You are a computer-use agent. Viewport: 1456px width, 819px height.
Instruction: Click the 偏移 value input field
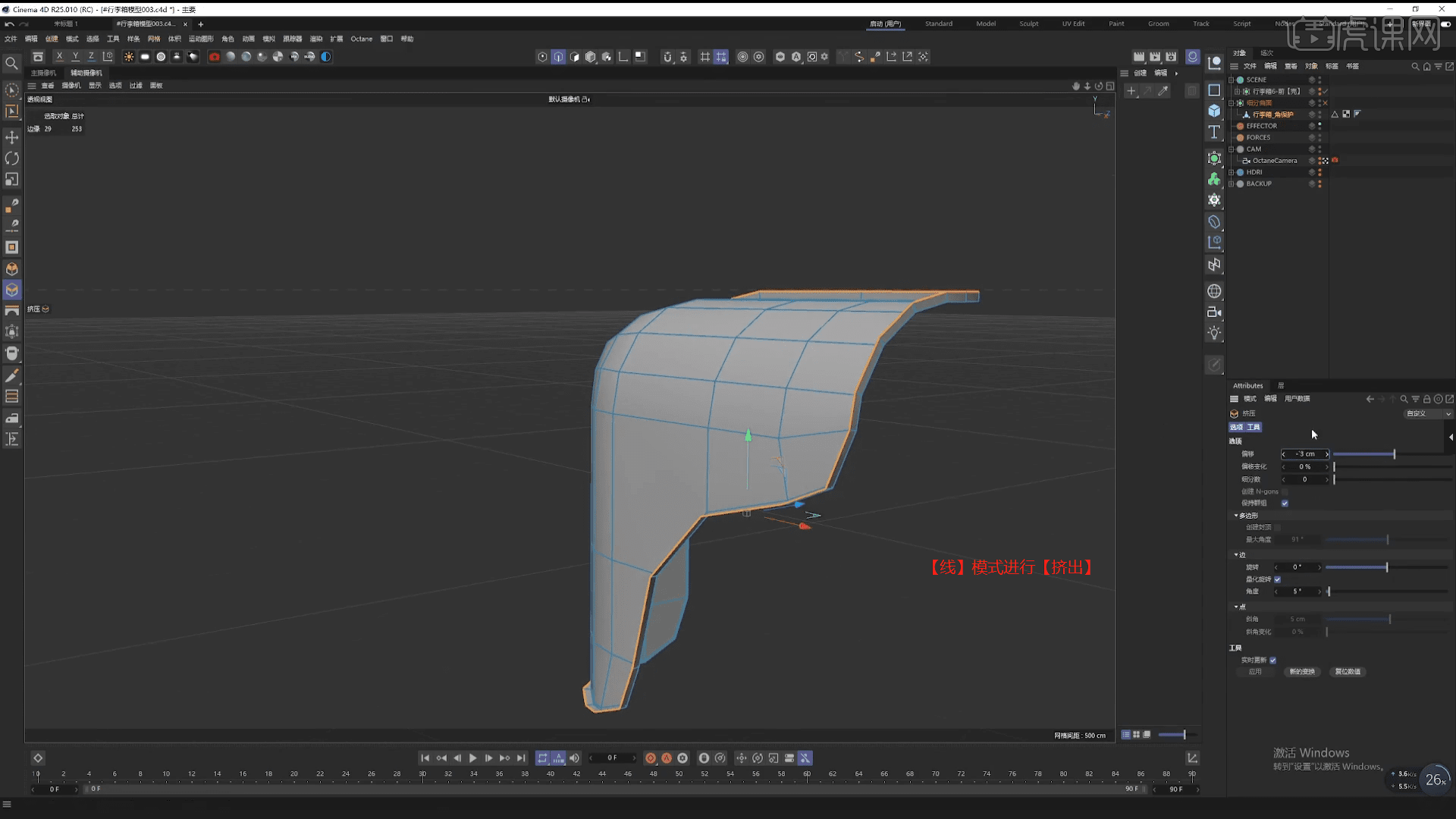pos(1305,454)
